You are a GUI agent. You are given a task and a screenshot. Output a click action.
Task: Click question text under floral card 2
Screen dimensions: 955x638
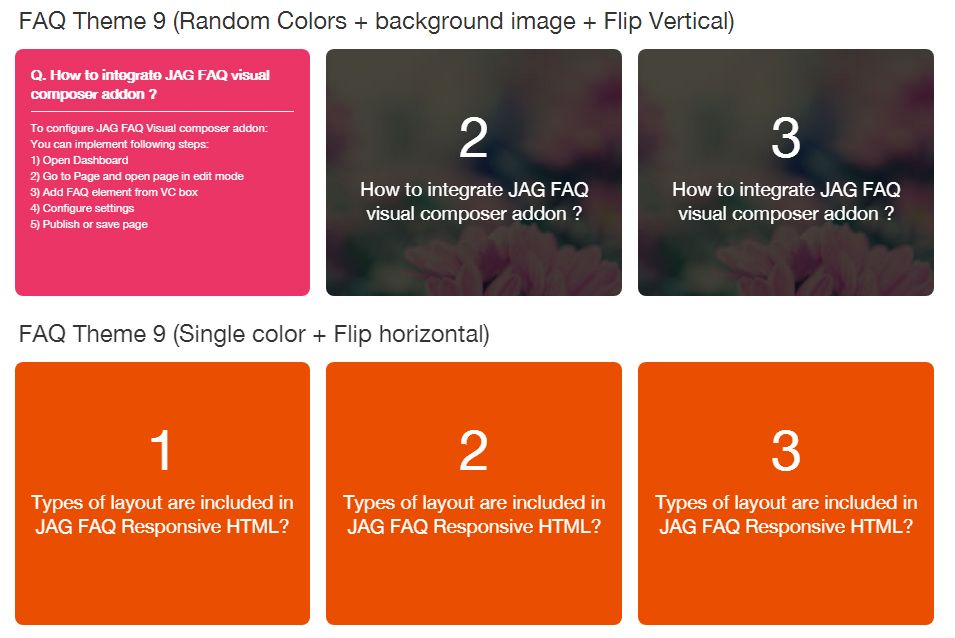(474, 201)
